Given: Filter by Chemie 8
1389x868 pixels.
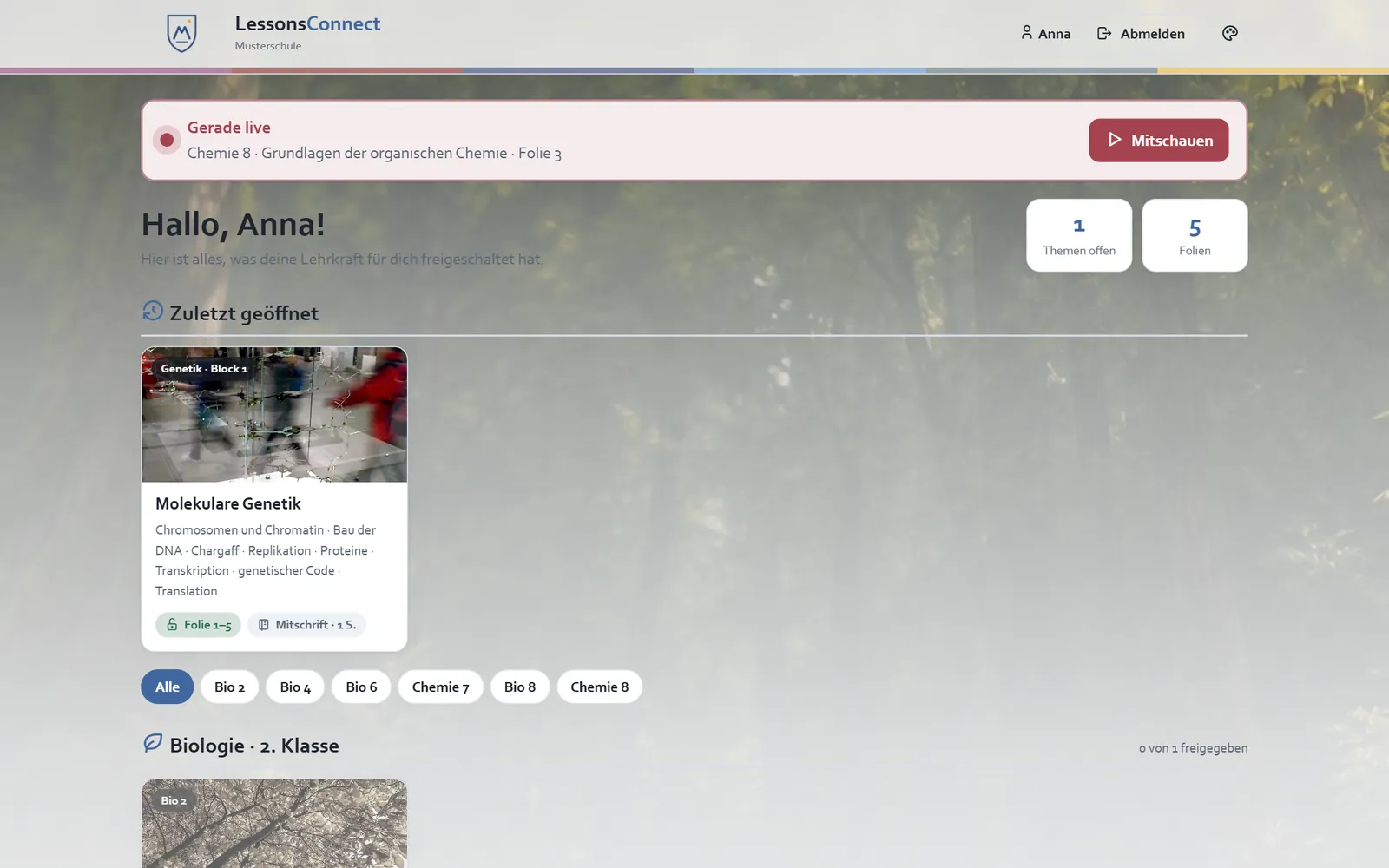Looking at the screenshot, I should [599, 687].
